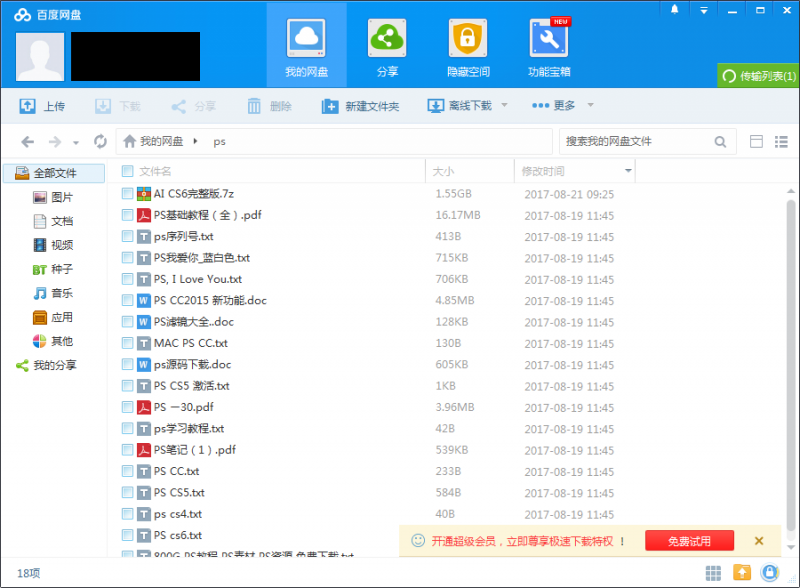Click the 新建文件夹 button
800x588 pixels.
pyautogui.click(x=360, y=106)
